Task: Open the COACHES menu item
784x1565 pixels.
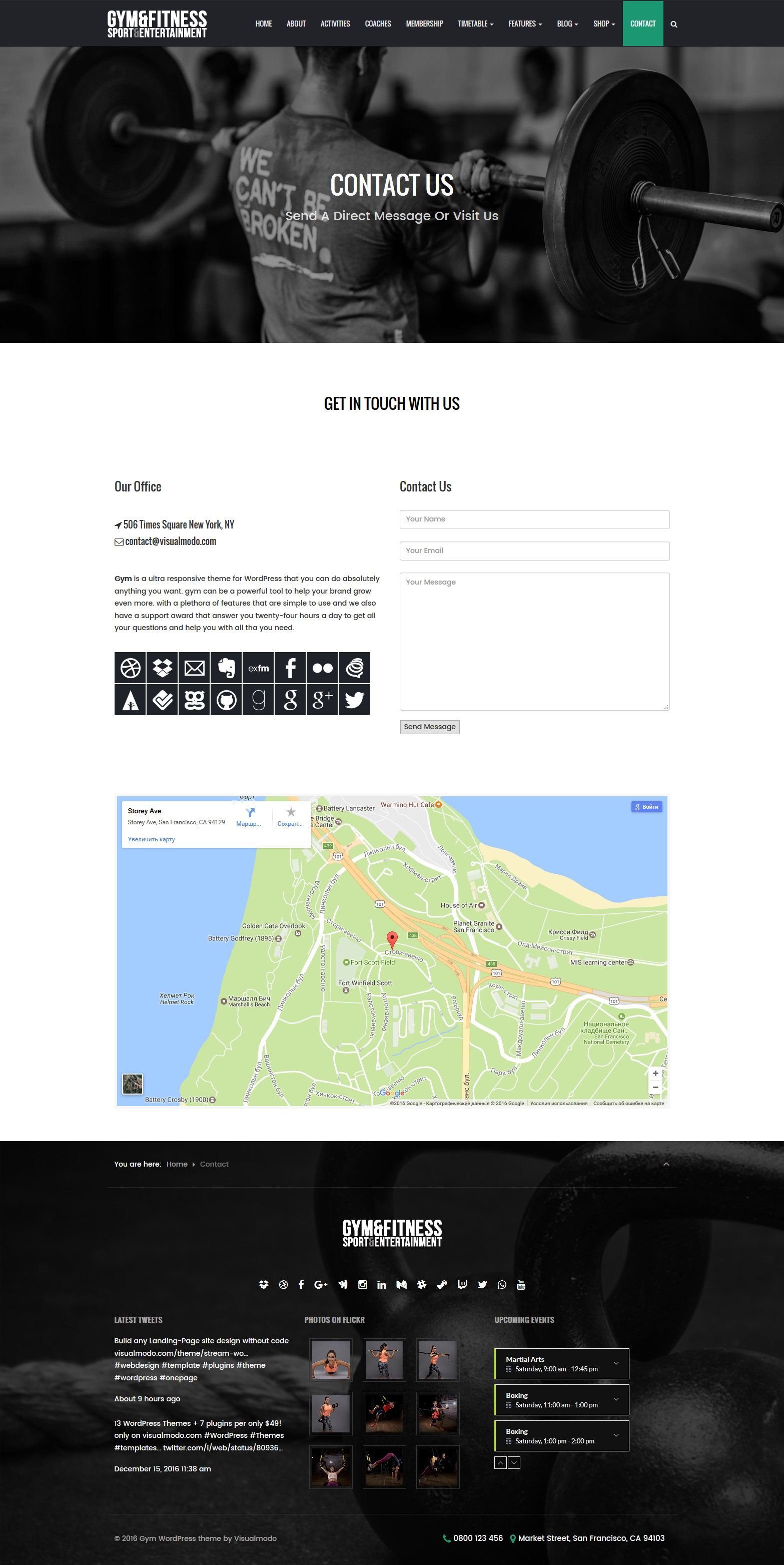Action: coord(378,24)
